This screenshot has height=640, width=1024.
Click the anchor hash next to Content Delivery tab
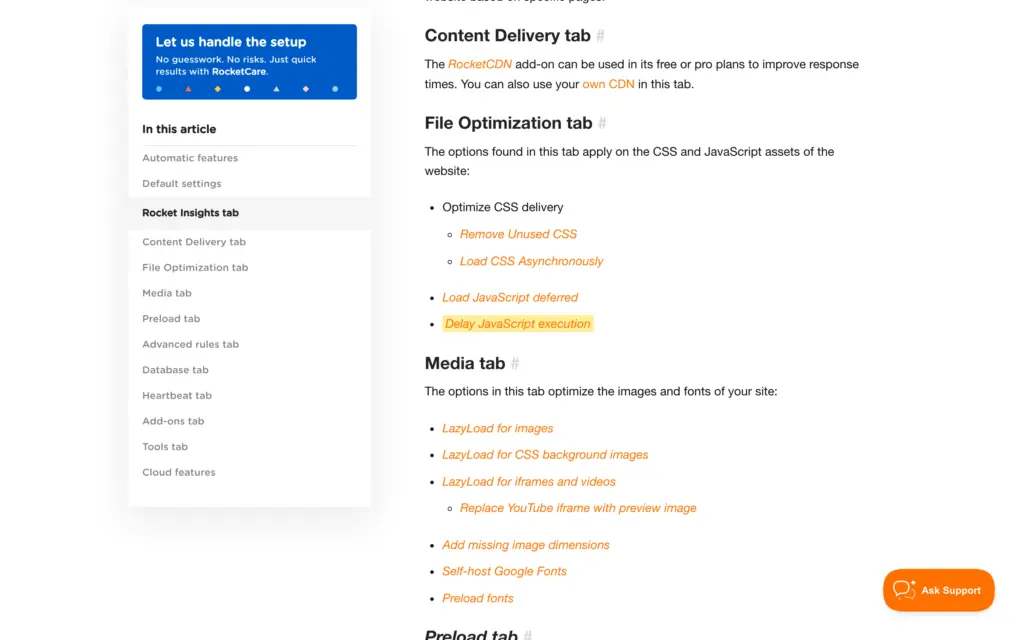(600, 36)
